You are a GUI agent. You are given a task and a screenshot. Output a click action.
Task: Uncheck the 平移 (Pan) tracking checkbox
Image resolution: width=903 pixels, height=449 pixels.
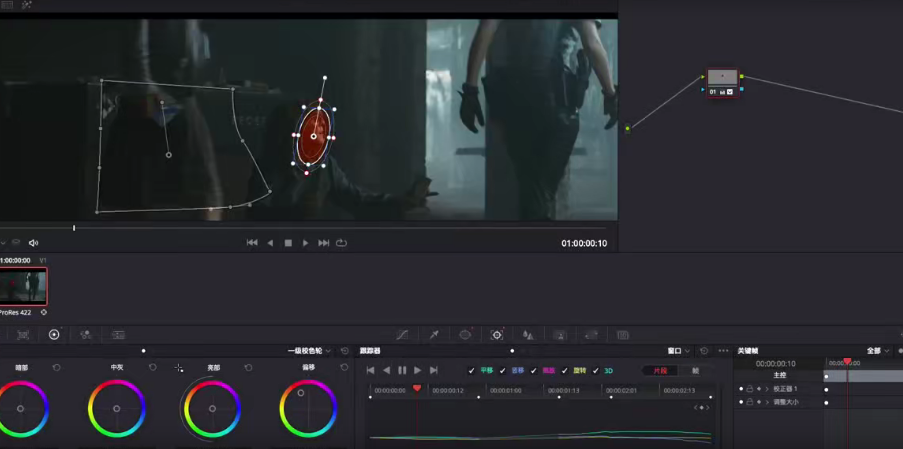tap(472, 371)
